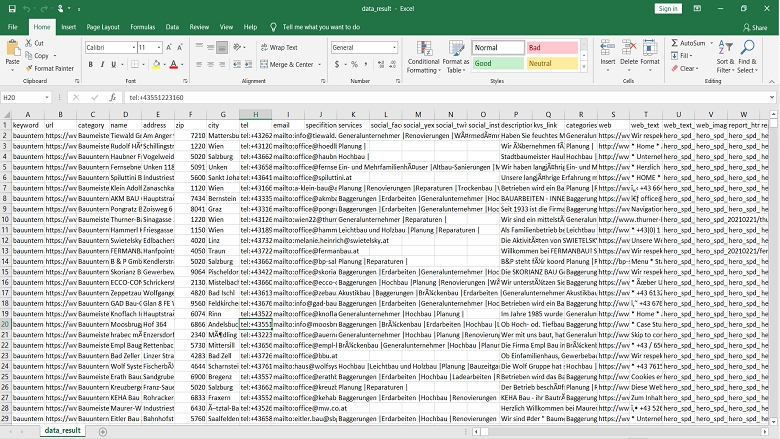The width and height of the screenshot is (780, 439).
Task: Open Format as Table gallery
Action: pyautogui.click(x=456, y=57)
